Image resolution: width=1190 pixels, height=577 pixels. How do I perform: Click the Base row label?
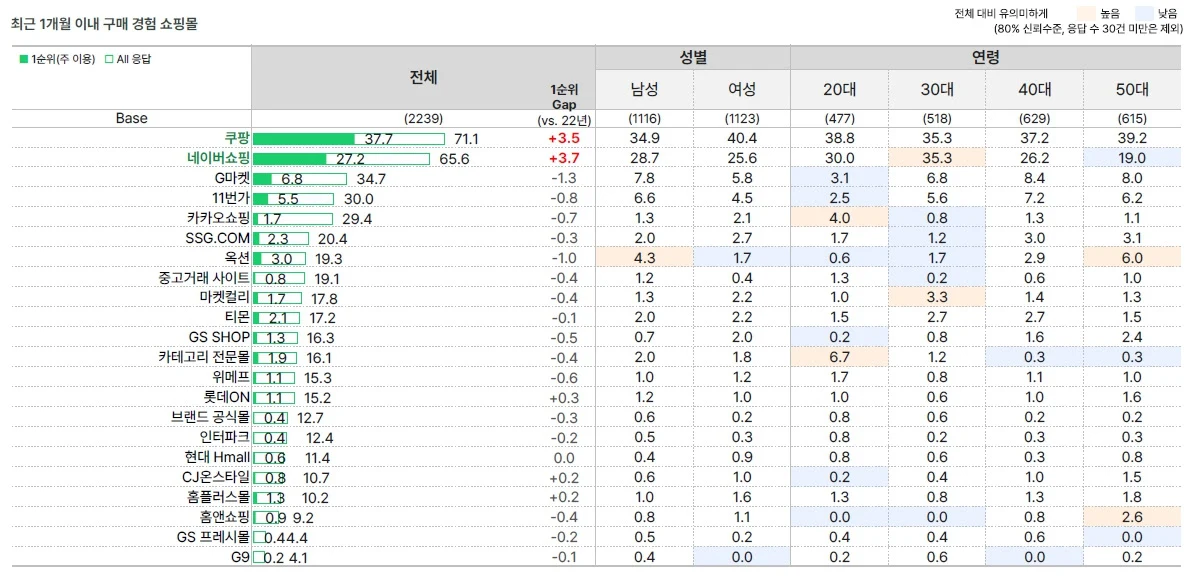point(131,118)
